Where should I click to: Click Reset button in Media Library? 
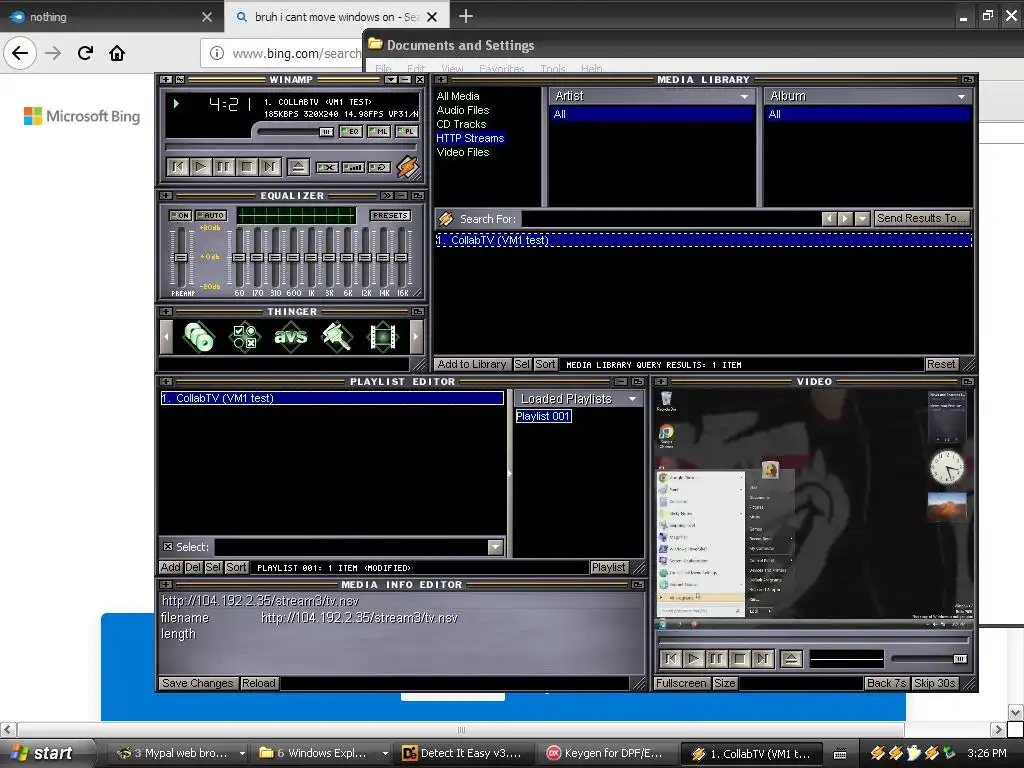click(x=940, y=364)
